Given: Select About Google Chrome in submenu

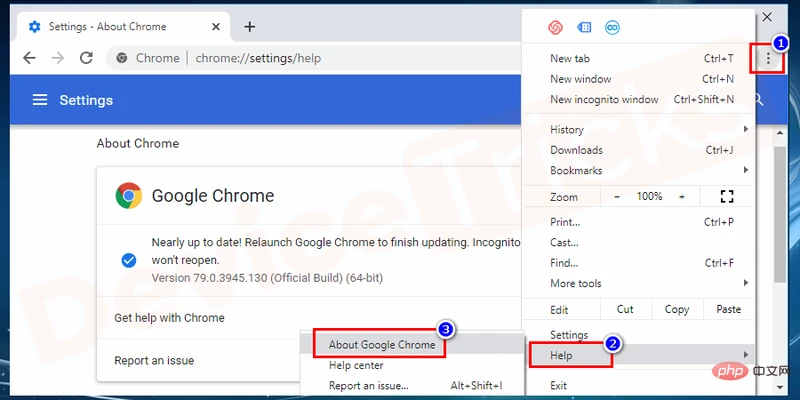Looking at the screenshot, I should tap(412, 345).
